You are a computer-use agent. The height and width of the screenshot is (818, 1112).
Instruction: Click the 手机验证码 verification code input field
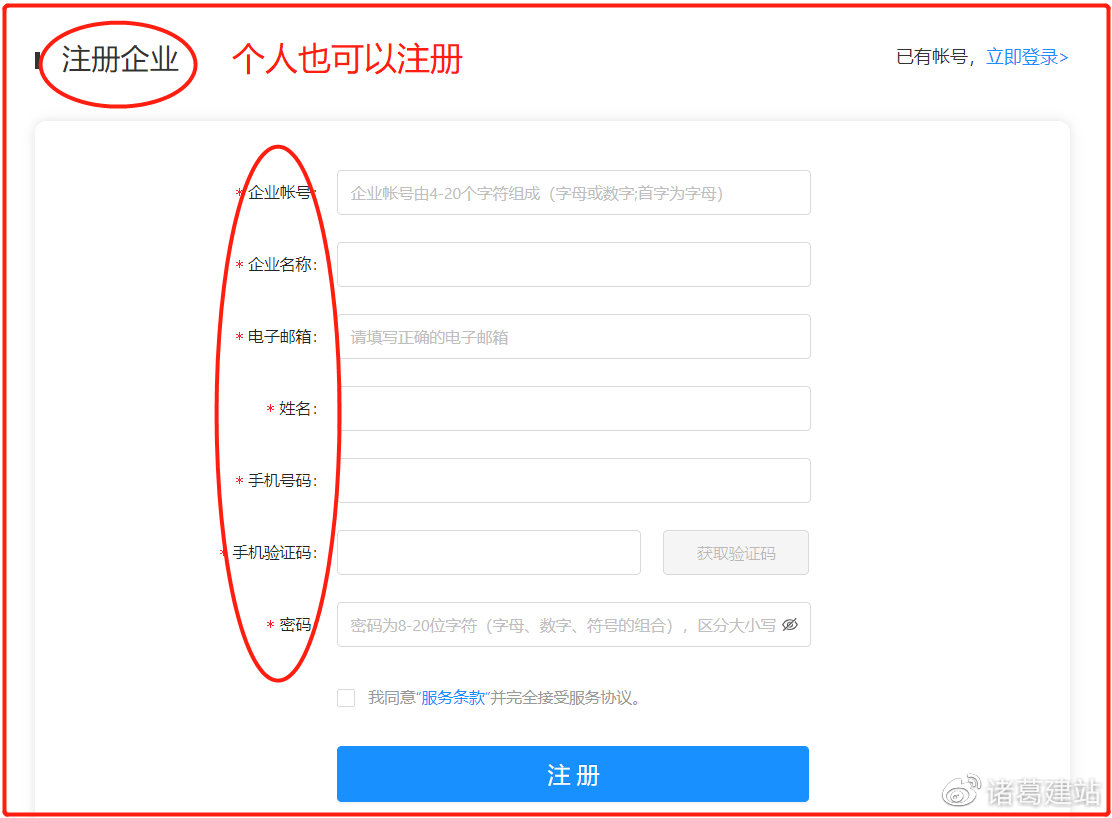tap(488, 552)
